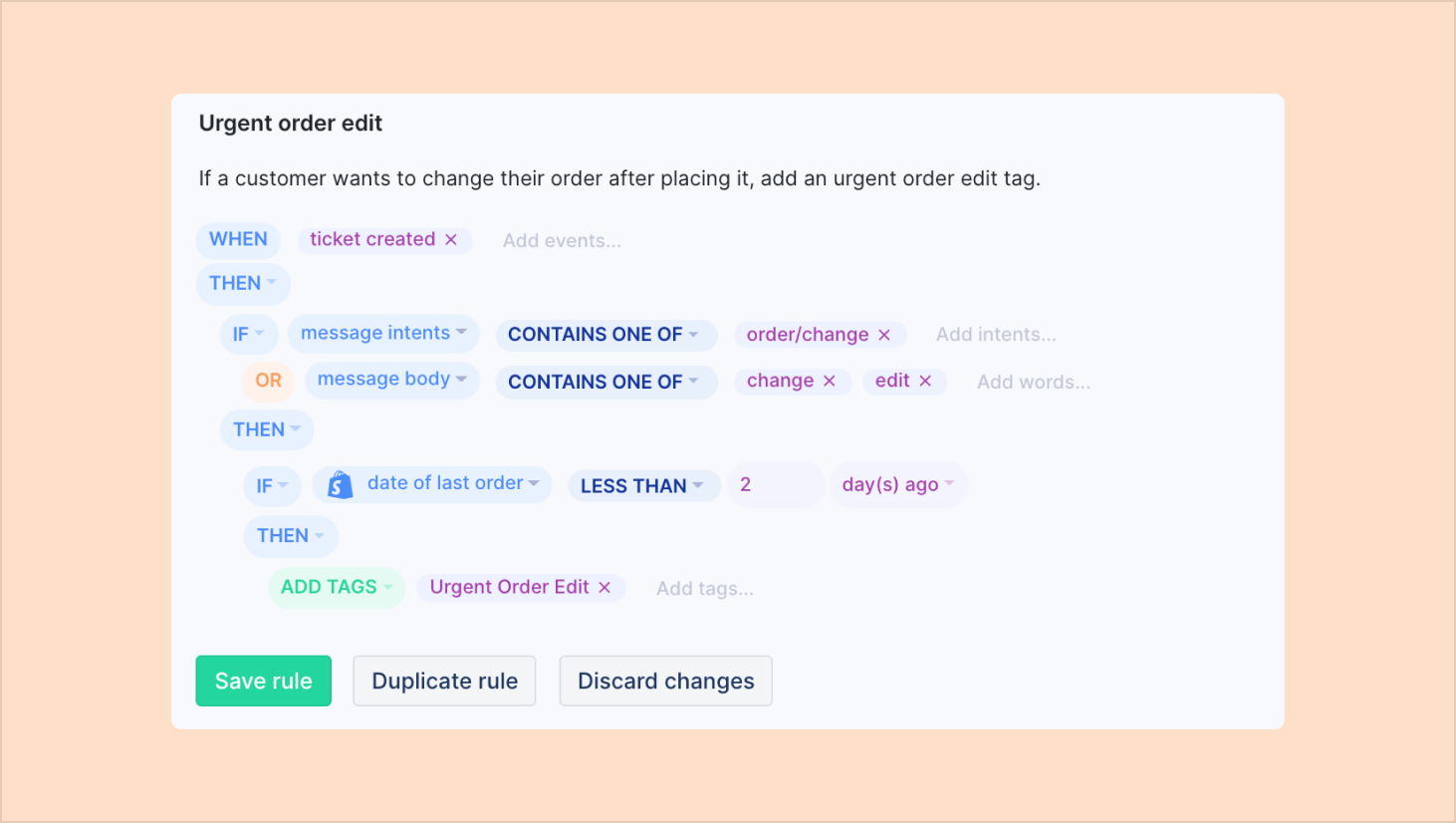Open the message intents selector
The width and height of the screenshot is (1456, 823).
coord(382,333)
